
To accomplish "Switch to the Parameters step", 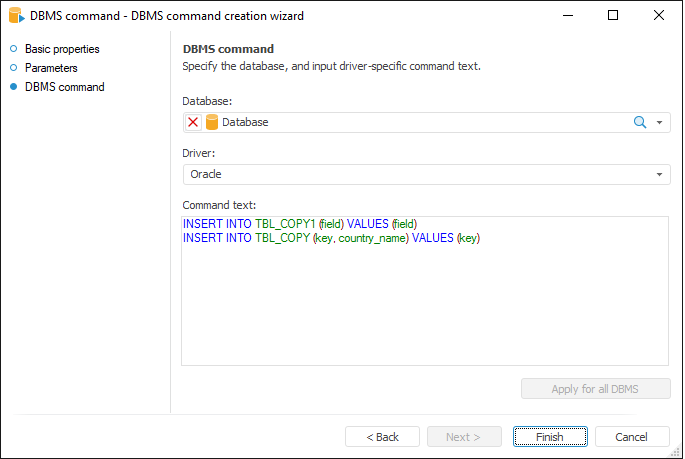I will 51,68.
